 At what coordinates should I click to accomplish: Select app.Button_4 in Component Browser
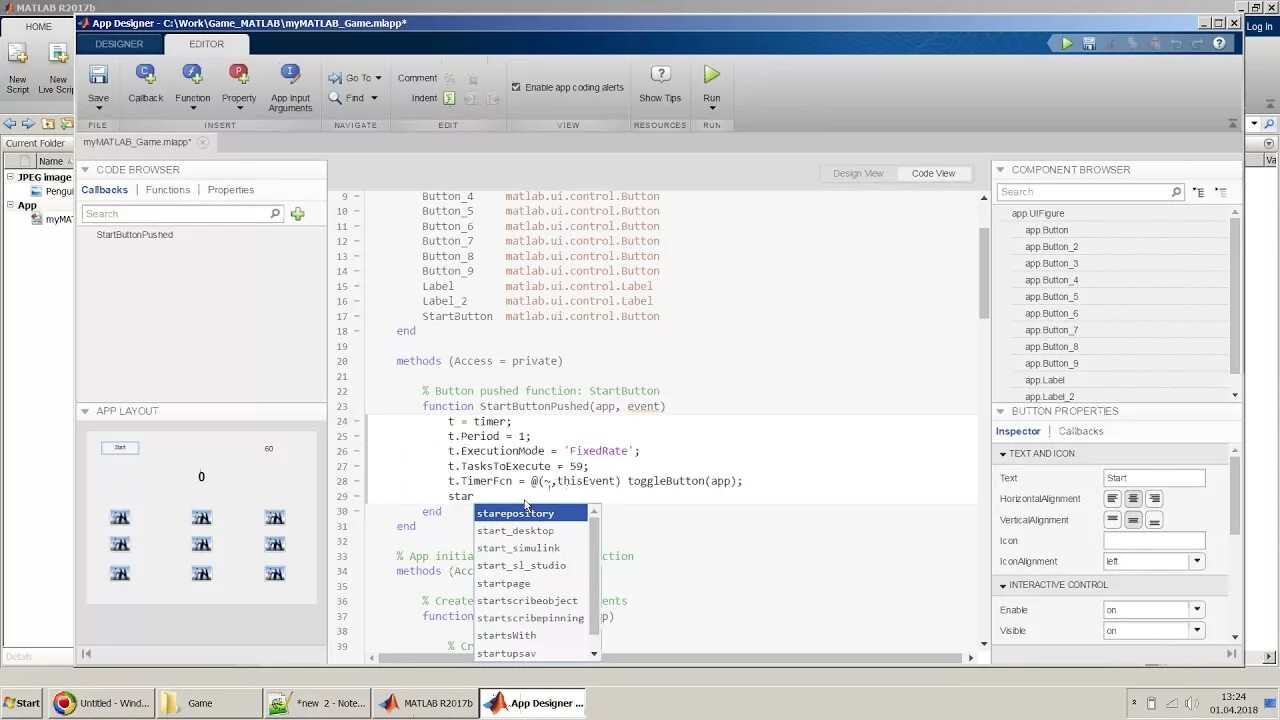1051,280
